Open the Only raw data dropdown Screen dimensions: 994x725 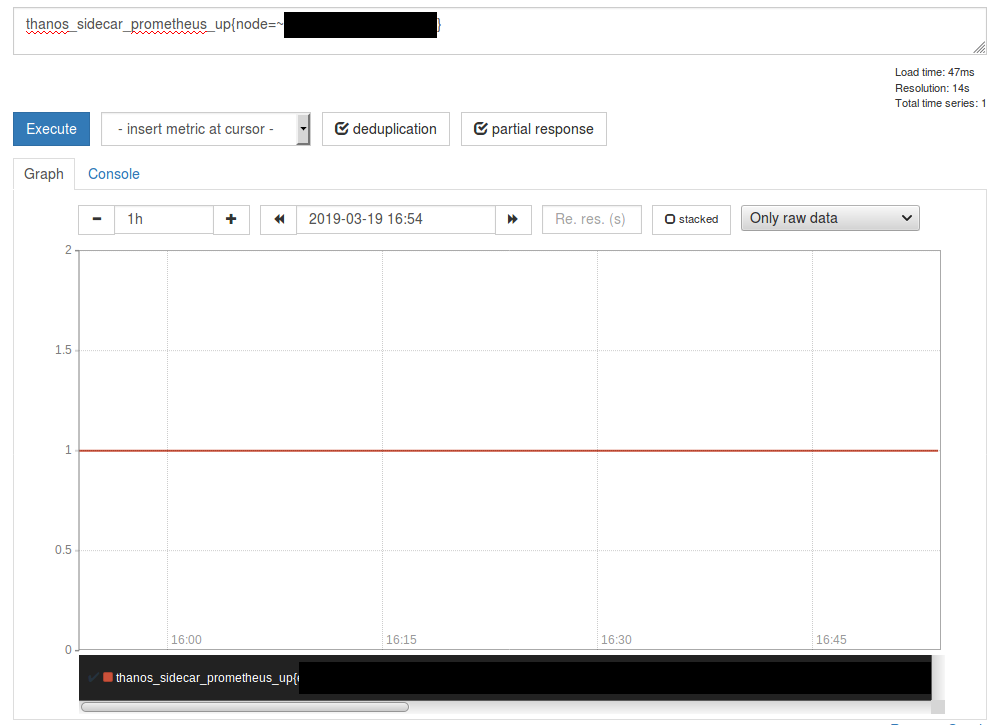click(829, 218)
